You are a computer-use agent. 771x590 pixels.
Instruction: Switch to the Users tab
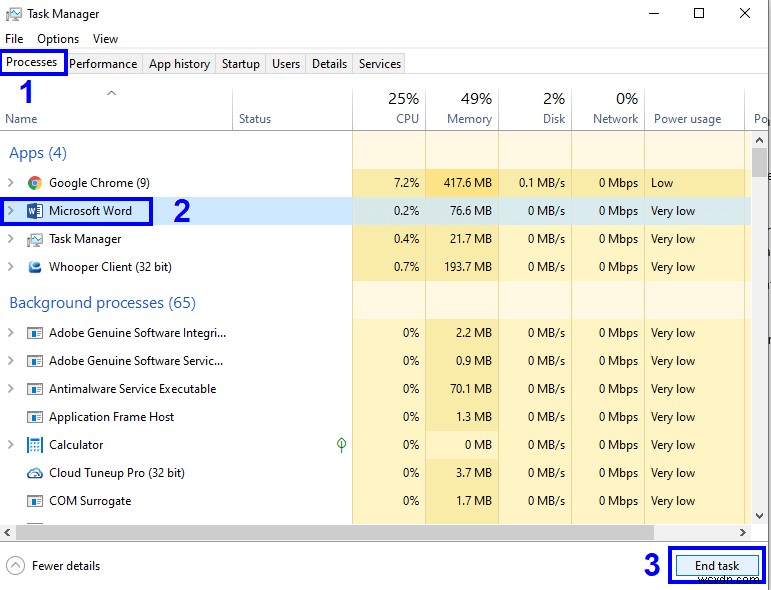coord(286,64)
